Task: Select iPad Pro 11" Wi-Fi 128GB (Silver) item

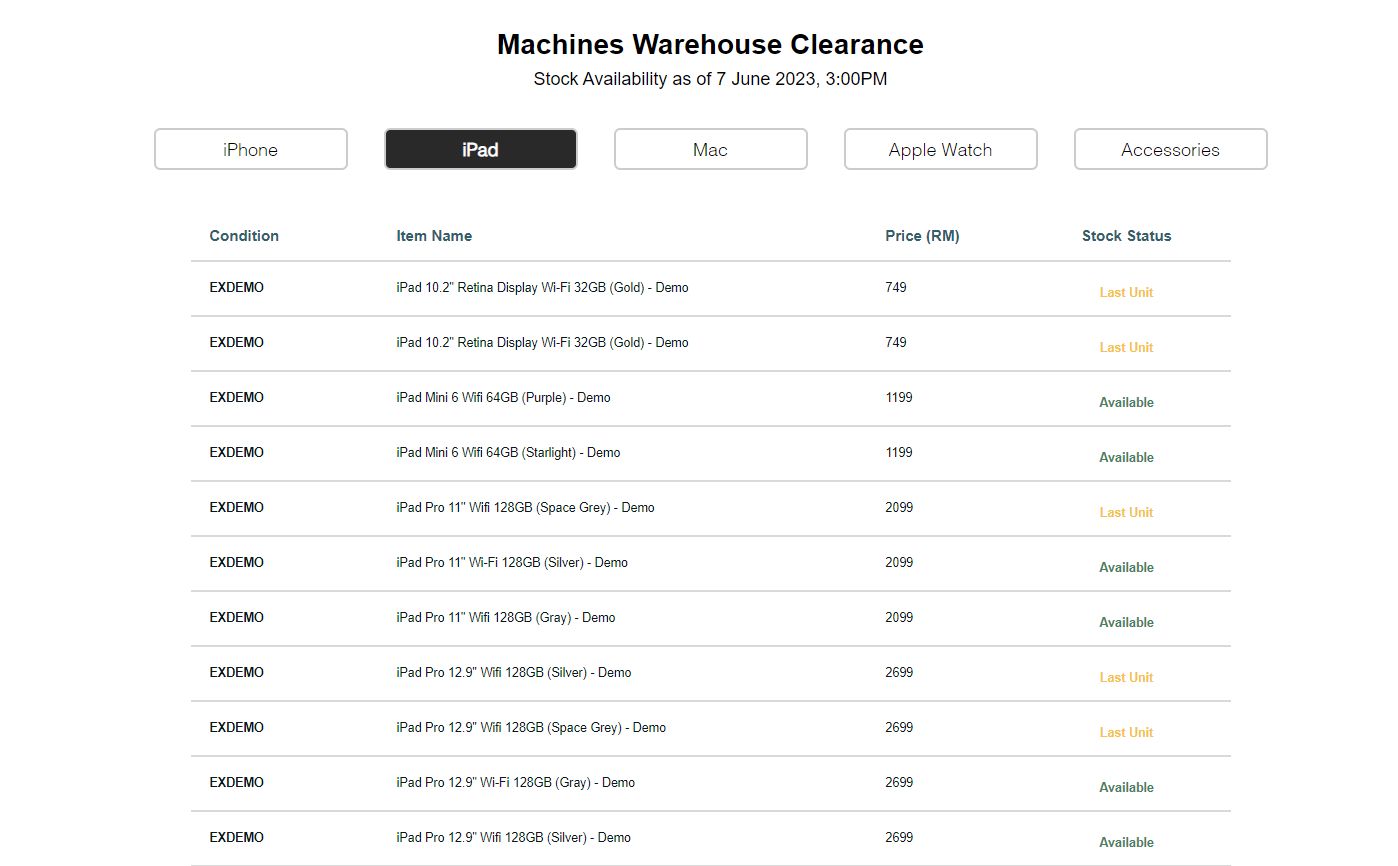Action: (x=512, y=562)
